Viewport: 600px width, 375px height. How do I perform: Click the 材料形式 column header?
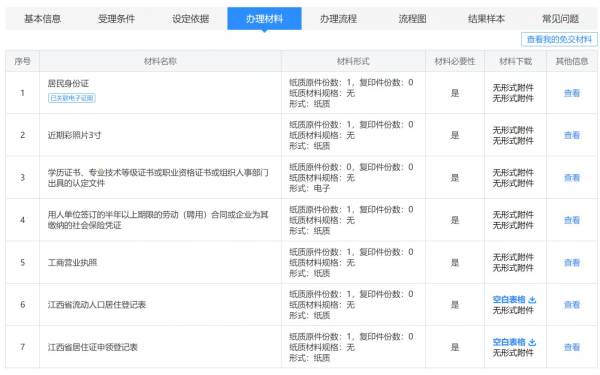pos(353,61)
